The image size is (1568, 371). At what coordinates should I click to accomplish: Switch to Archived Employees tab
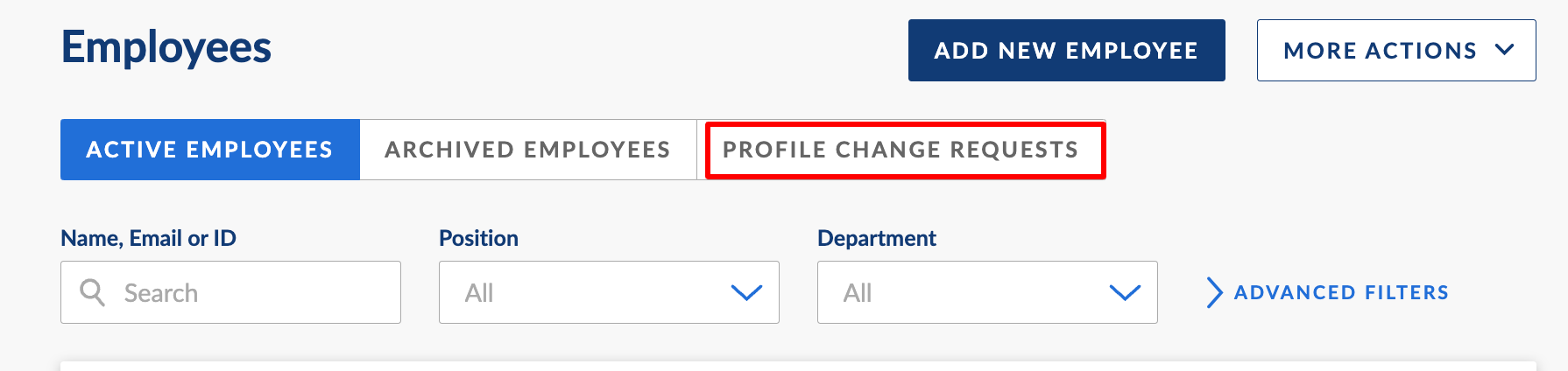click(x=528, y=150)
